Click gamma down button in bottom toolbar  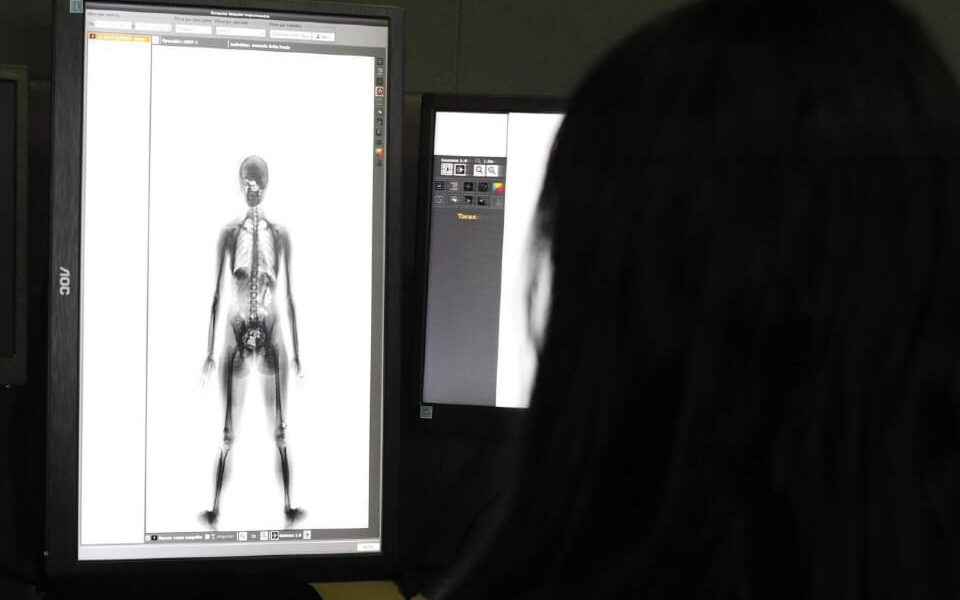tap(274, 535)
